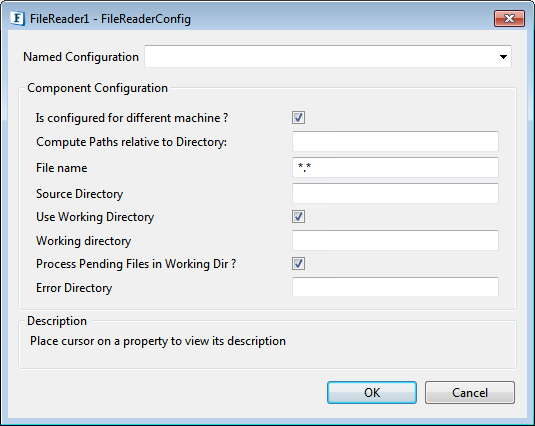Focus the Error Directory input field
535x426 pixels.
(395, 287)
